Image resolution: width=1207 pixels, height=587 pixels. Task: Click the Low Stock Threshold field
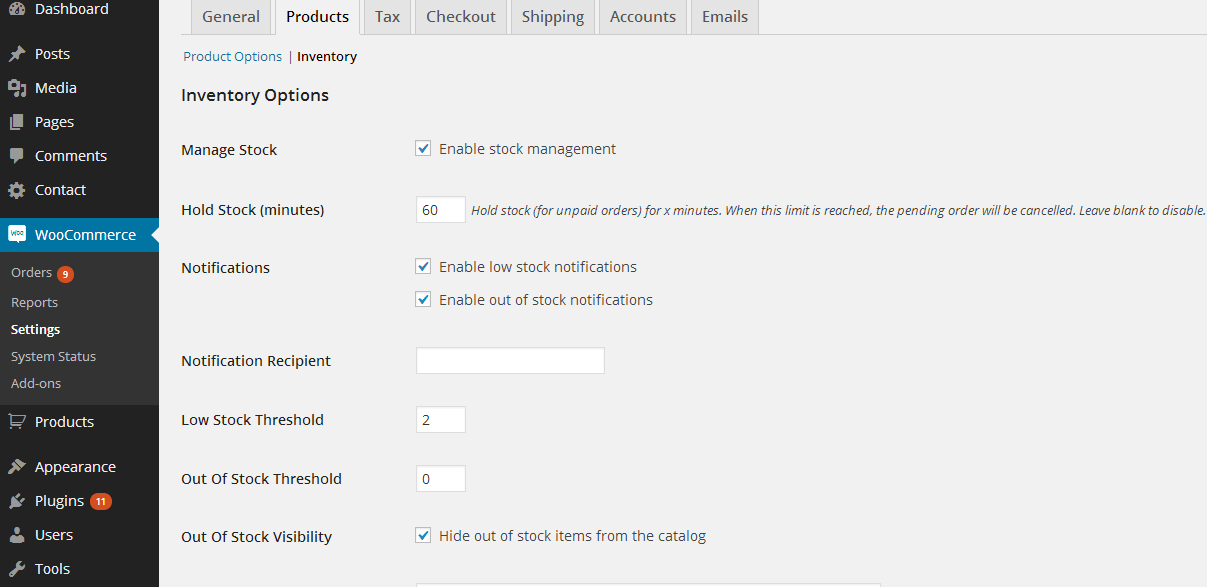click(x=441, y=420)
